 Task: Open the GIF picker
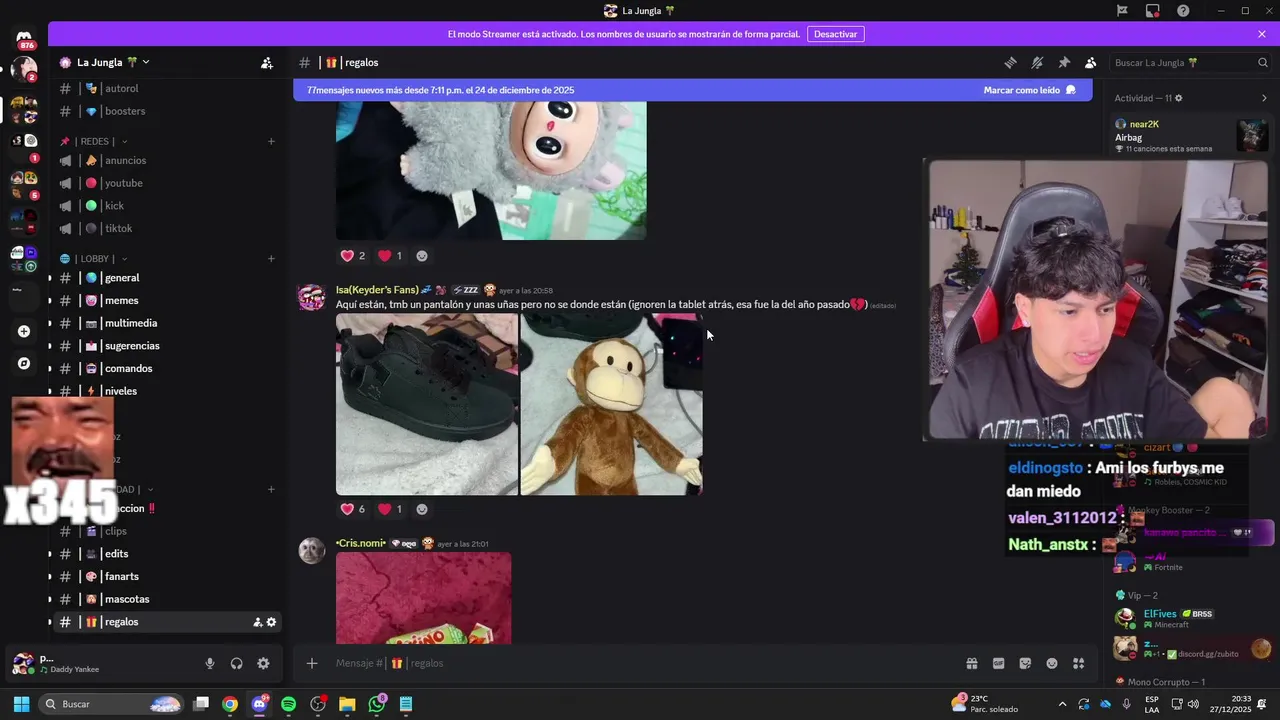pos(998,663)
